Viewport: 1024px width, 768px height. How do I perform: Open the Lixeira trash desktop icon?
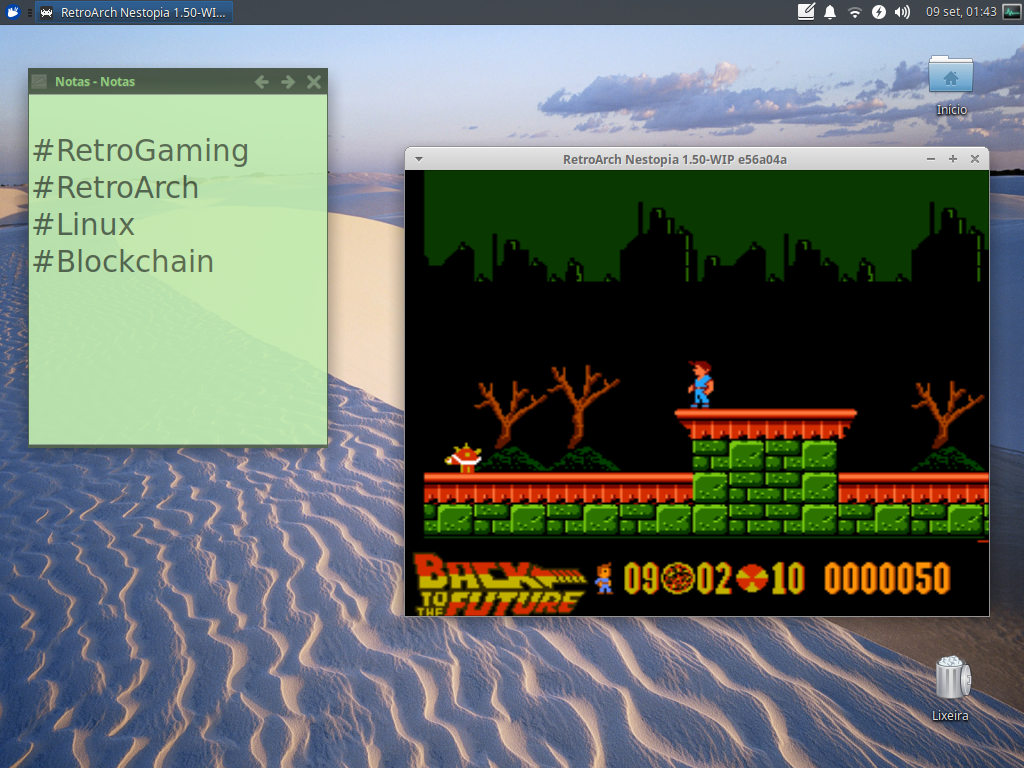951,688
